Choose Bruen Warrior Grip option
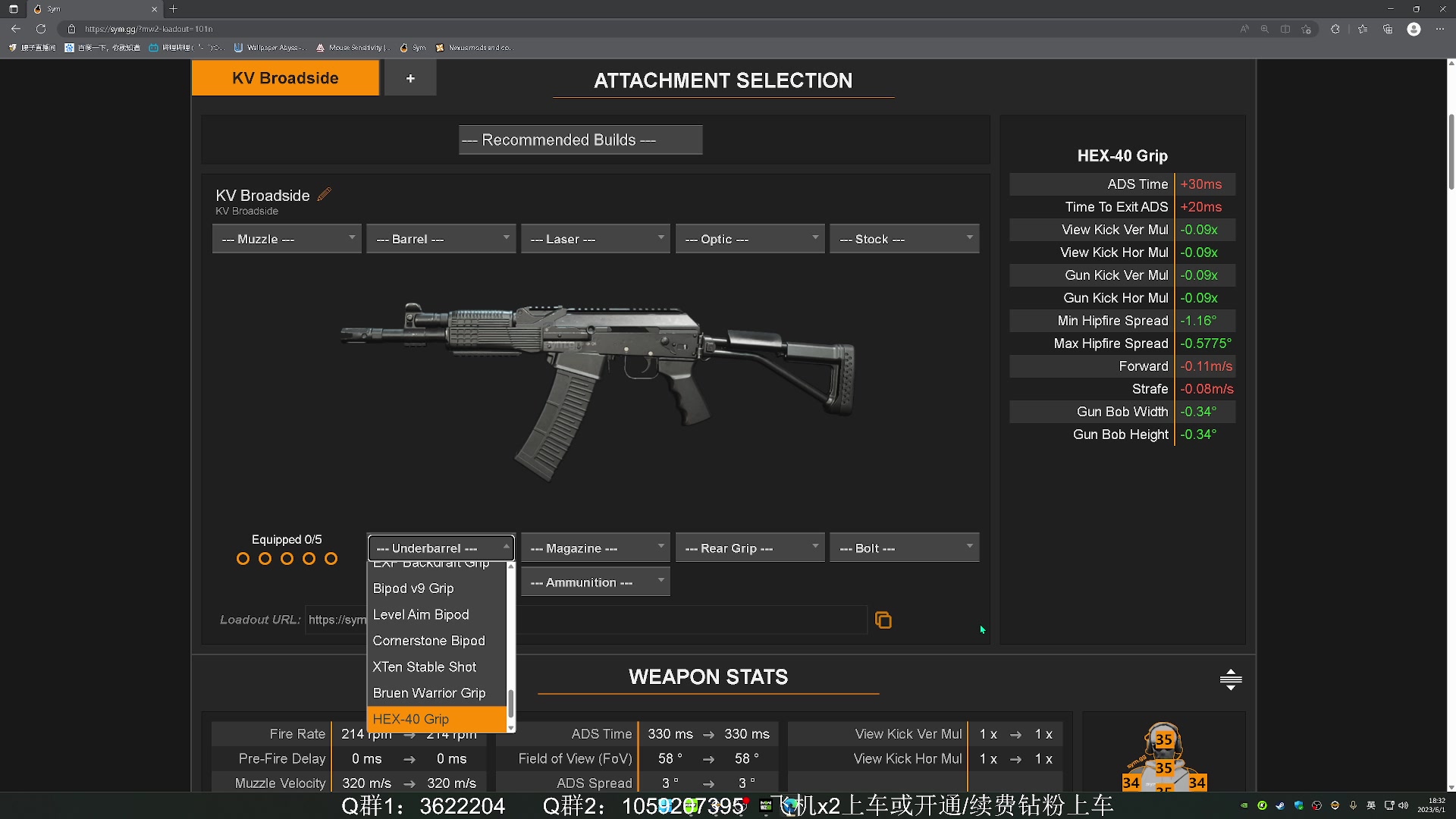The image size is (1456, 819). click(437, 693)
